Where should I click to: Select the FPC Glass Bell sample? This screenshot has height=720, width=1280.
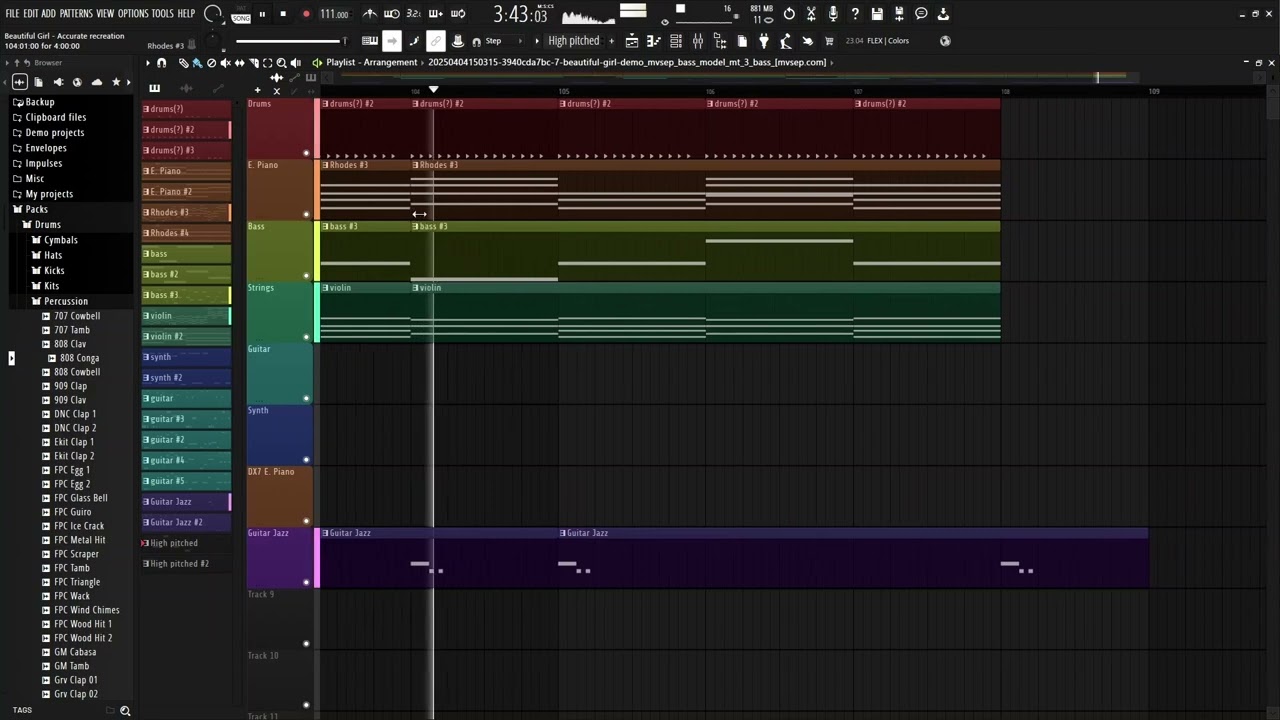(x=81, y=498)
